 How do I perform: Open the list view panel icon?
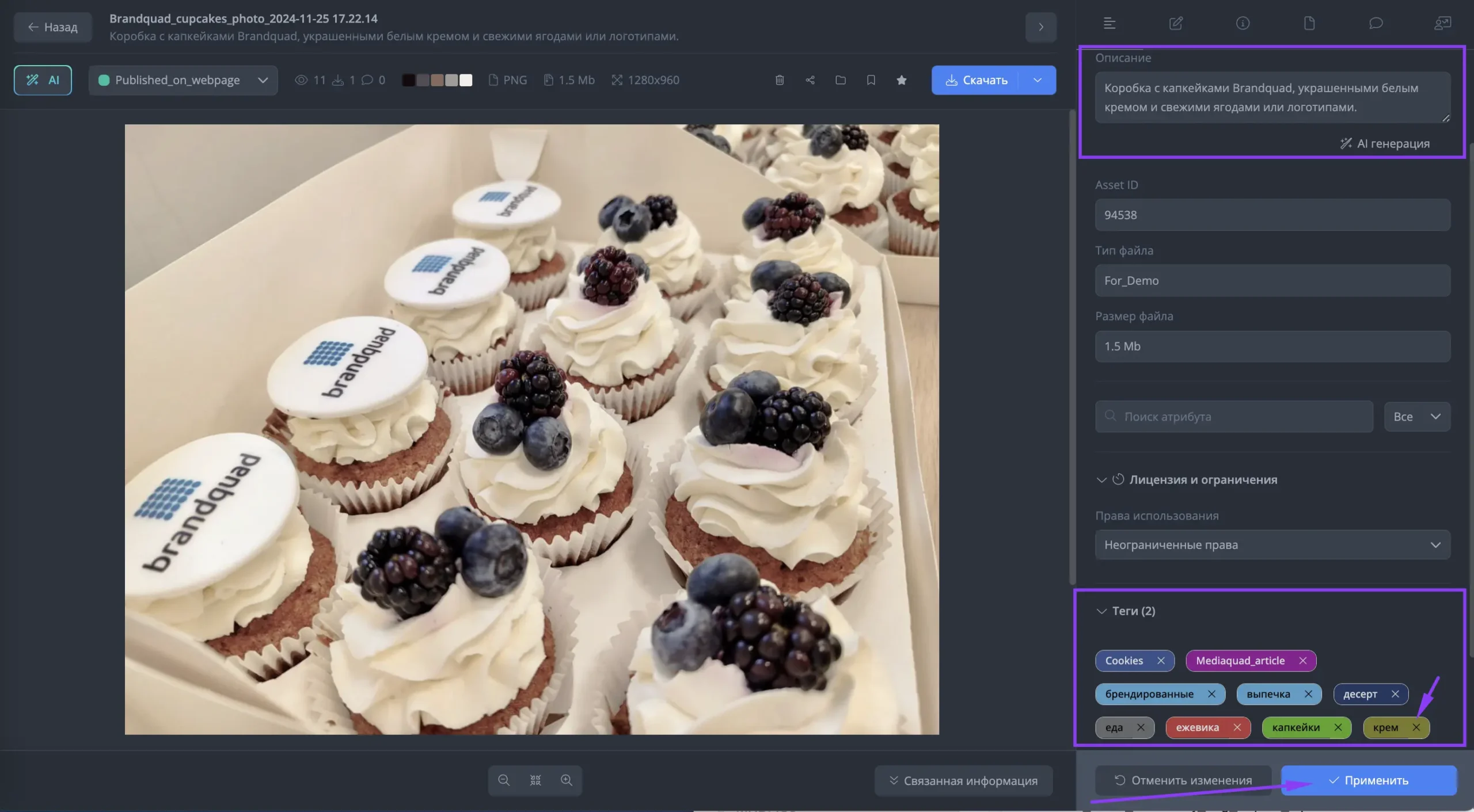1109,23
